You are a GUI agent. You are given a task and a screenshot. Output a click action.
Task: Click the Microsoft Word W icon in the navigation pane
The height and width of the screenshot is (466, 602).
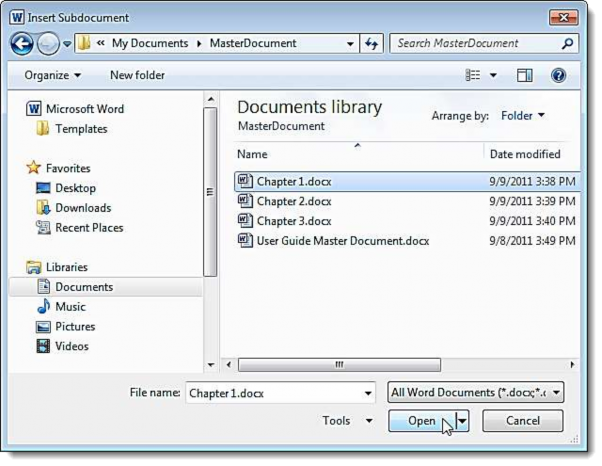click(34, 109)
